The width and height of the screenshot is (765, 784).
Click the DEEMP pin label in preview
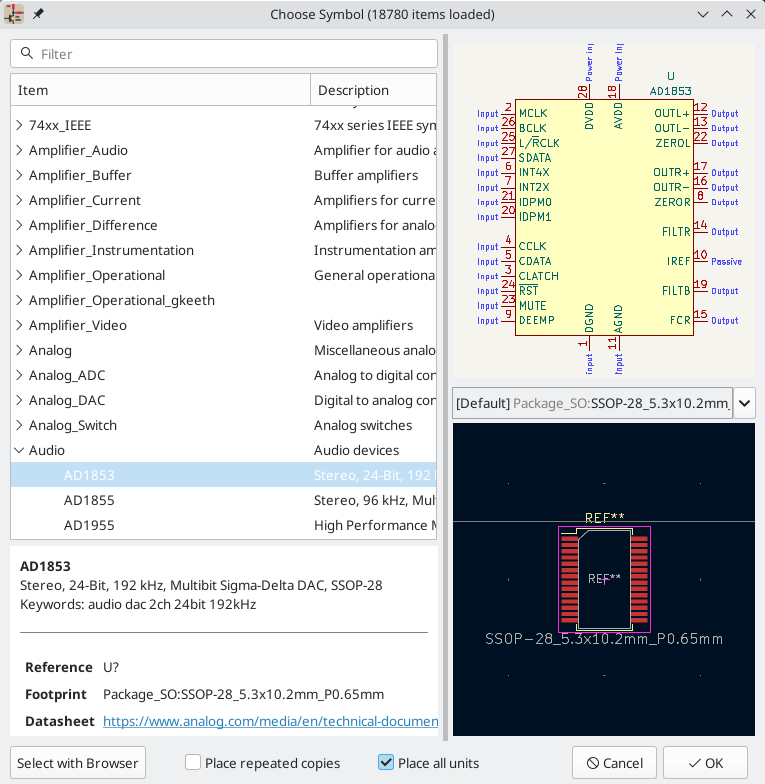pos(537,320)
